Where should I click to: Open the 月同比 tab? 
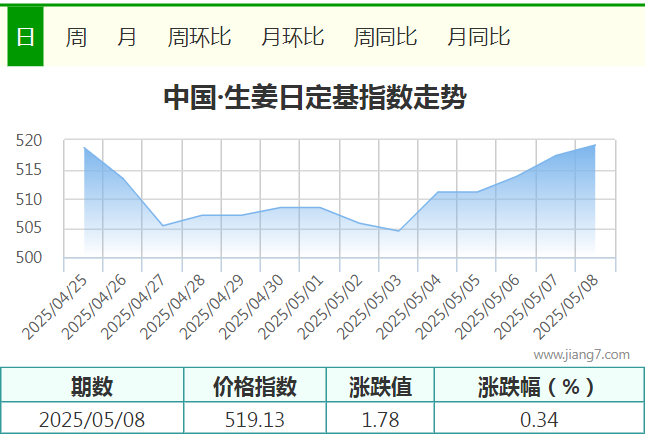[479, 37]
